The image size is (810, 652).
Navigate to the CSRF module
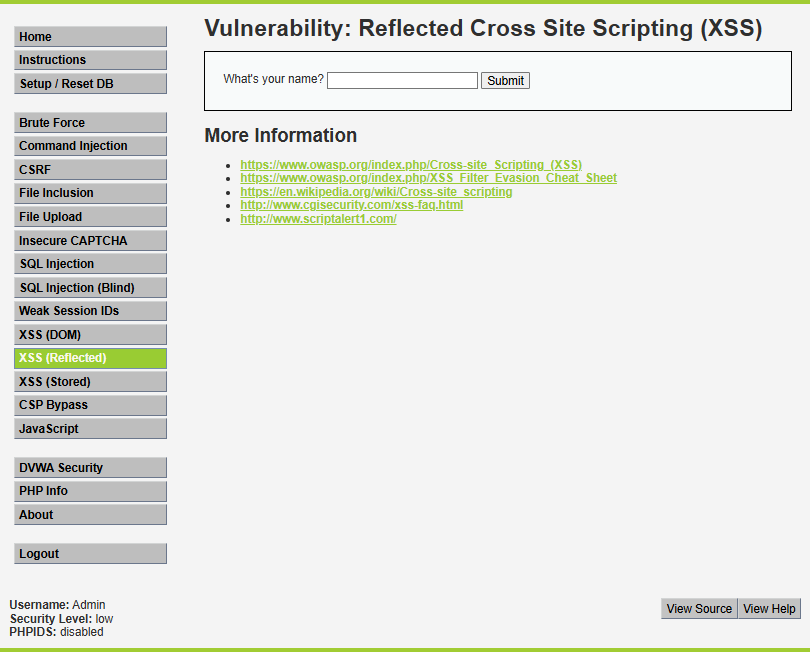click(x=90, y=170)
